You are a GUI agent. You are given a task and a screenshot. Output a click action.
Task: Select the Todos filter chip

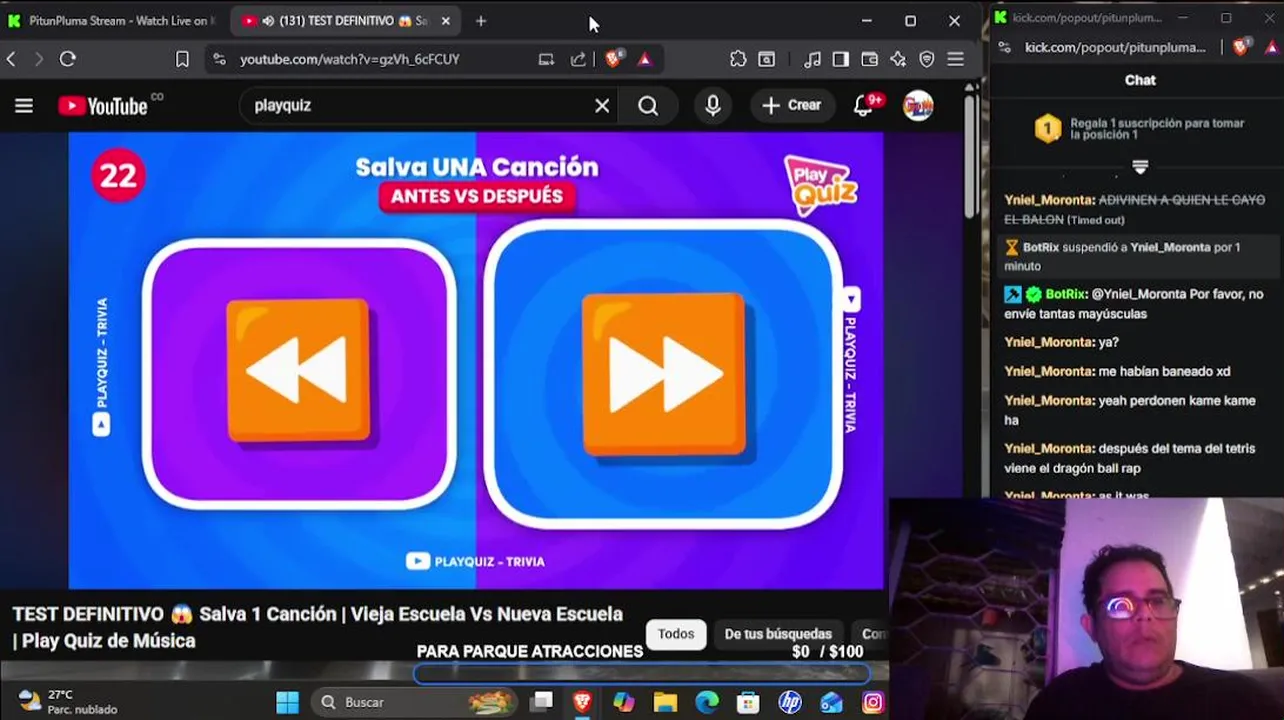(x=676, y=634)
